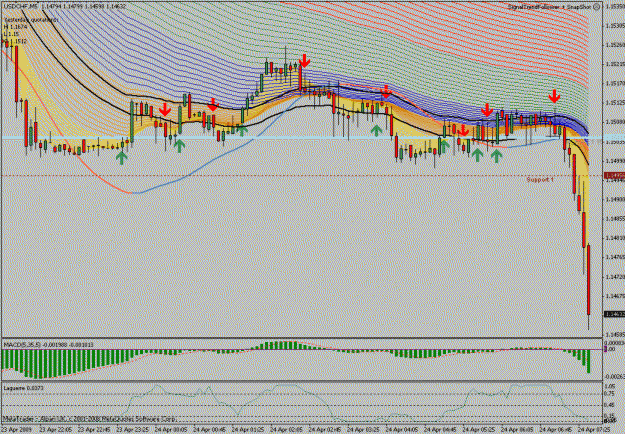The height and width of the screenshot is (434, 625).
Task: Click the 24 Apr 00:05 time label
Action: pyautogui.click(x=169, y=430)
